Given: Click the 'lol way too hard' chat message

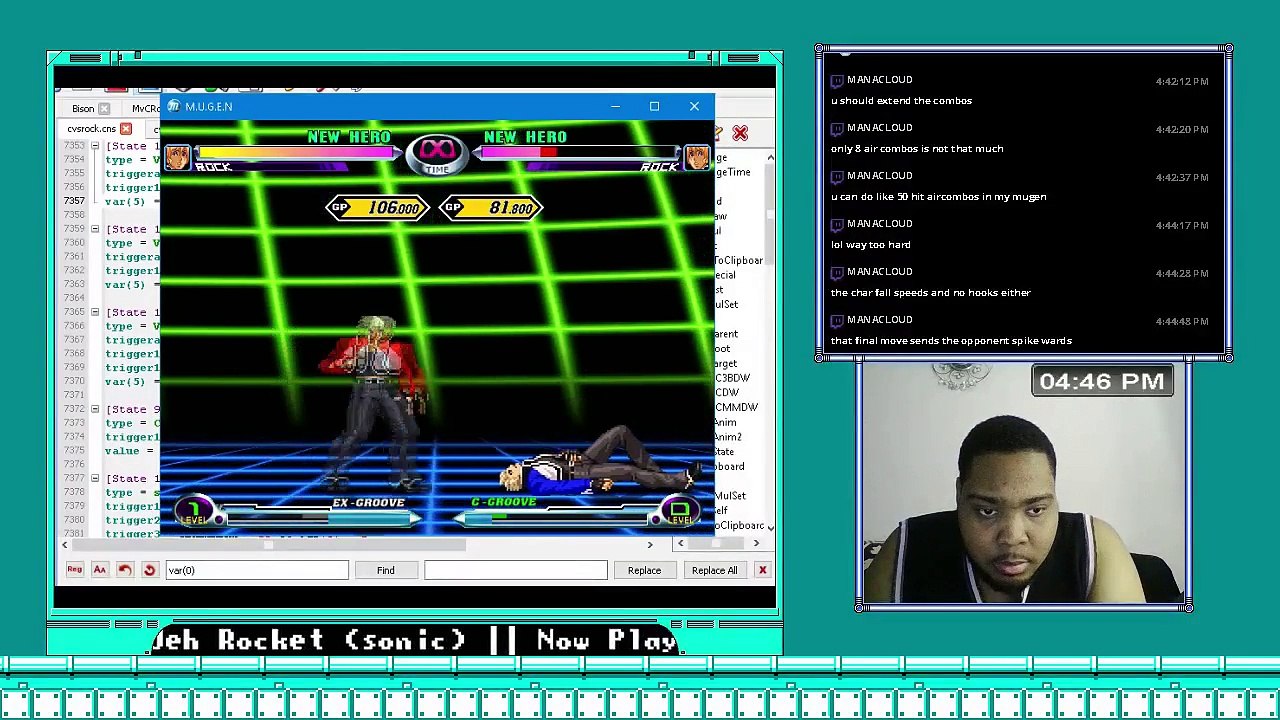Looking at the screenshot, I should pos(870,245).
